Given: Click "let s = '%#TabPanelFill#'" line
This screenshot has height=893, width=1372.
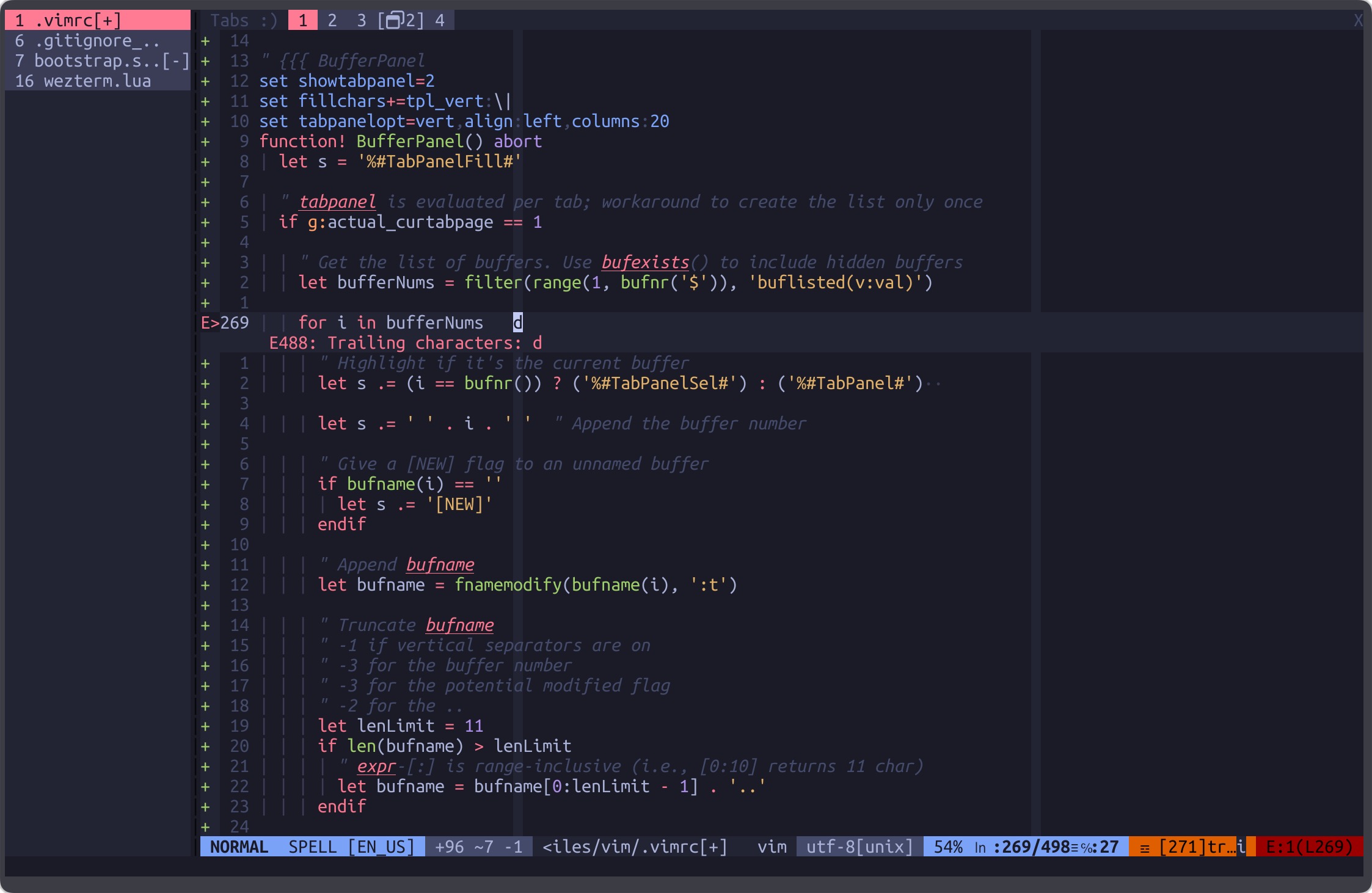Looking at the screenshot, I should 401,161.
